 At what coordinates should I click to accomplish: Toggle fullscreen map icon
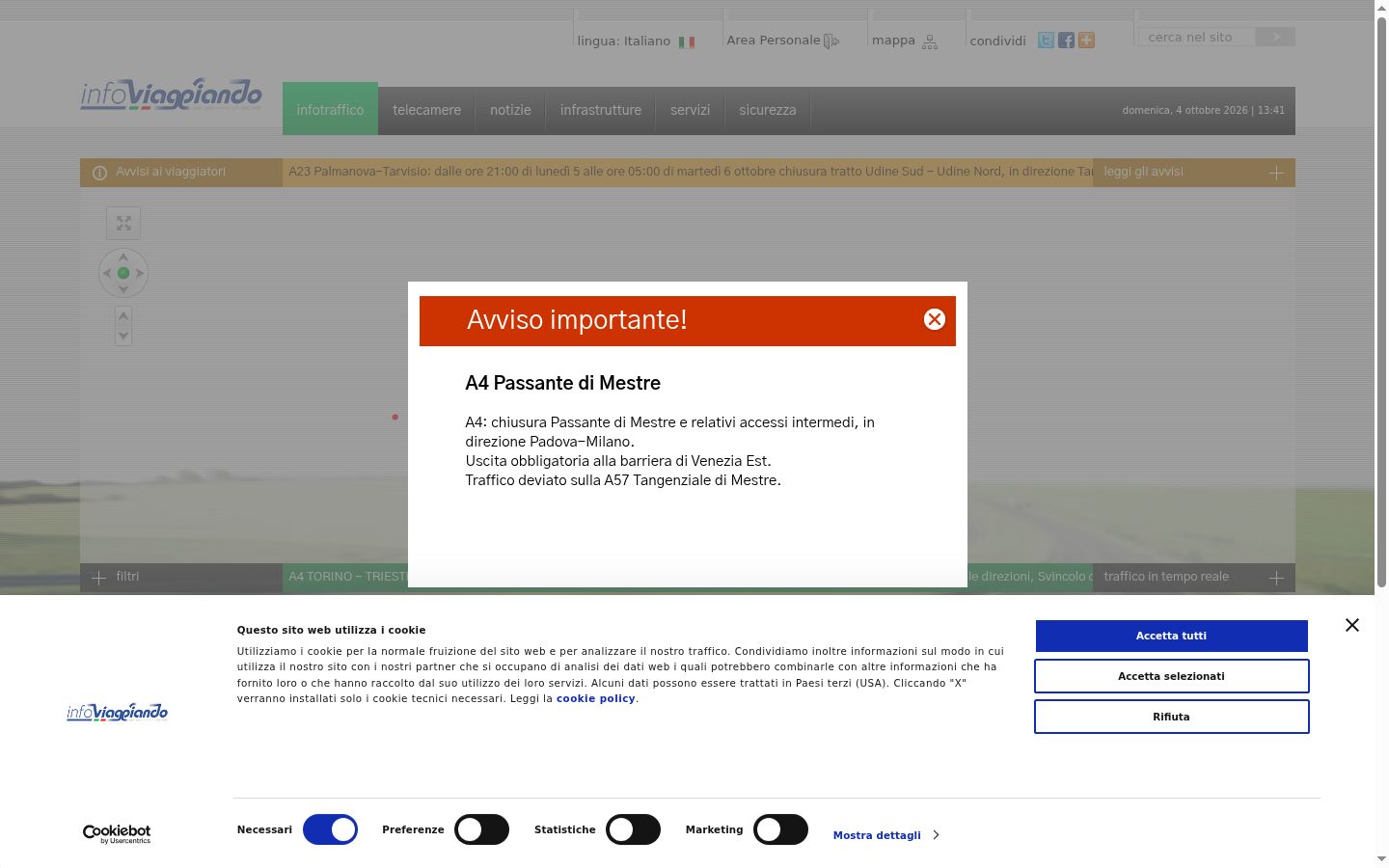click(x=123, y=223)
